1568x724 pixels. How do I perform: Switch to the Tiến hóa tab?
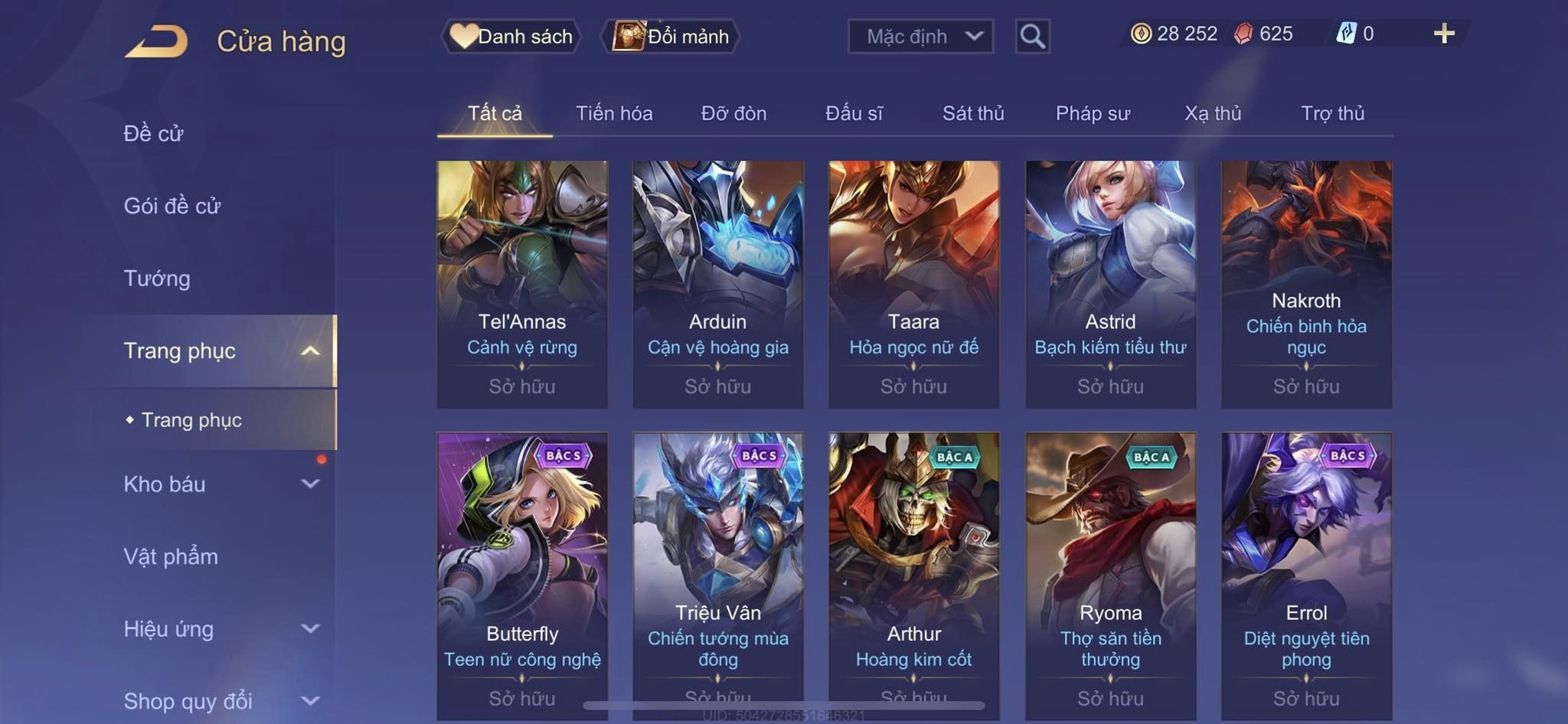(x=614, y=113)
